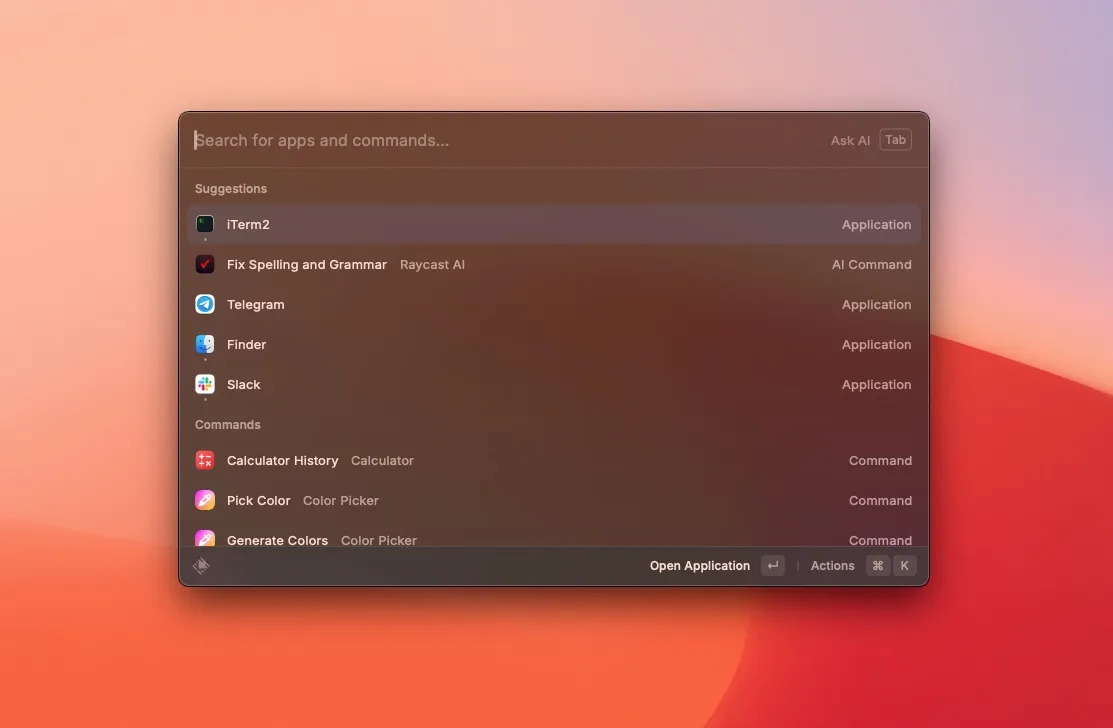Image resolution: width=1113 pixels, height=728 pixels.
Task: Click the Calculator History icon
Action: point(205,460)
